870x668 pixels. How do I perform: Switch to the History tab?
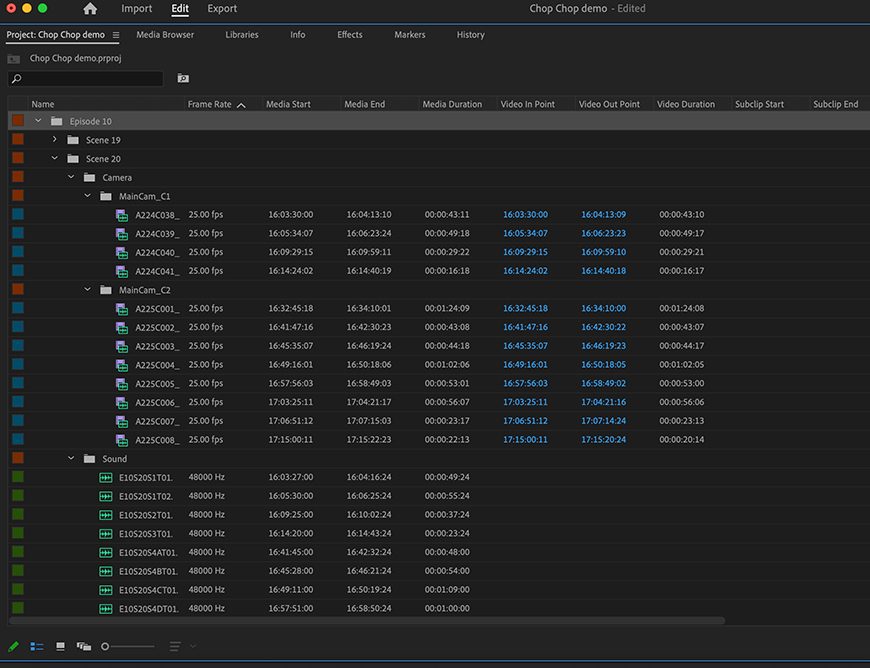471,35
